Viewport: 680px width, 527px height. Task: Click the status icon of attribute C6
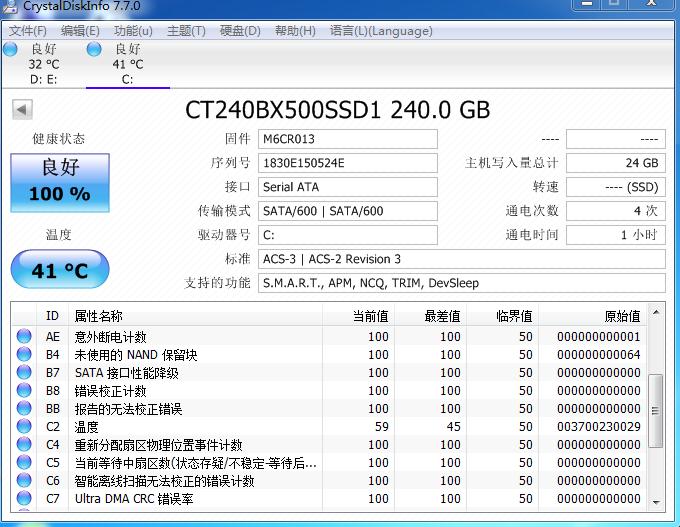point(24,480)
